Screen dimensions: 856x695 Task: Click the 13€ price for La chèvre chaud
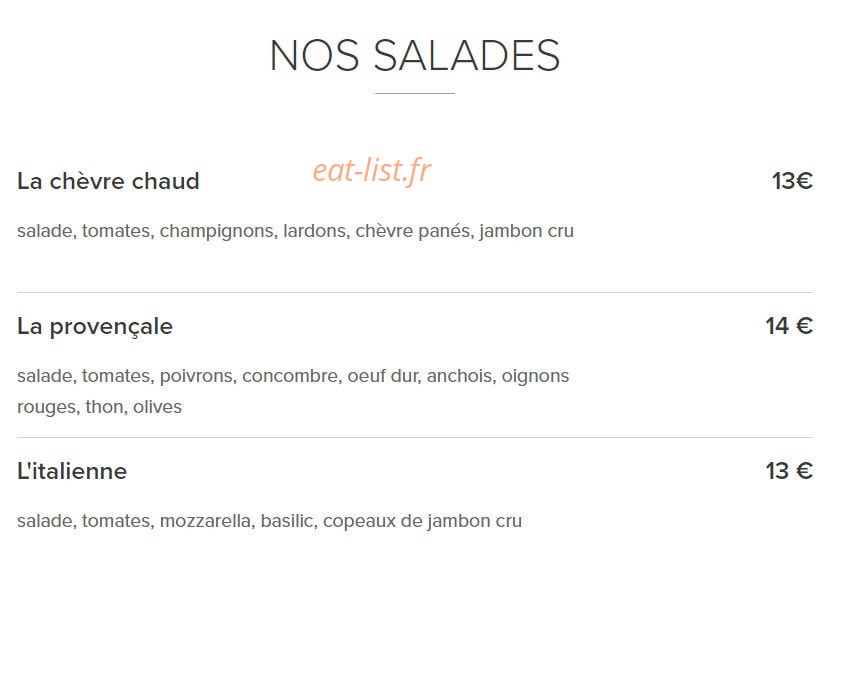(792, 181)
